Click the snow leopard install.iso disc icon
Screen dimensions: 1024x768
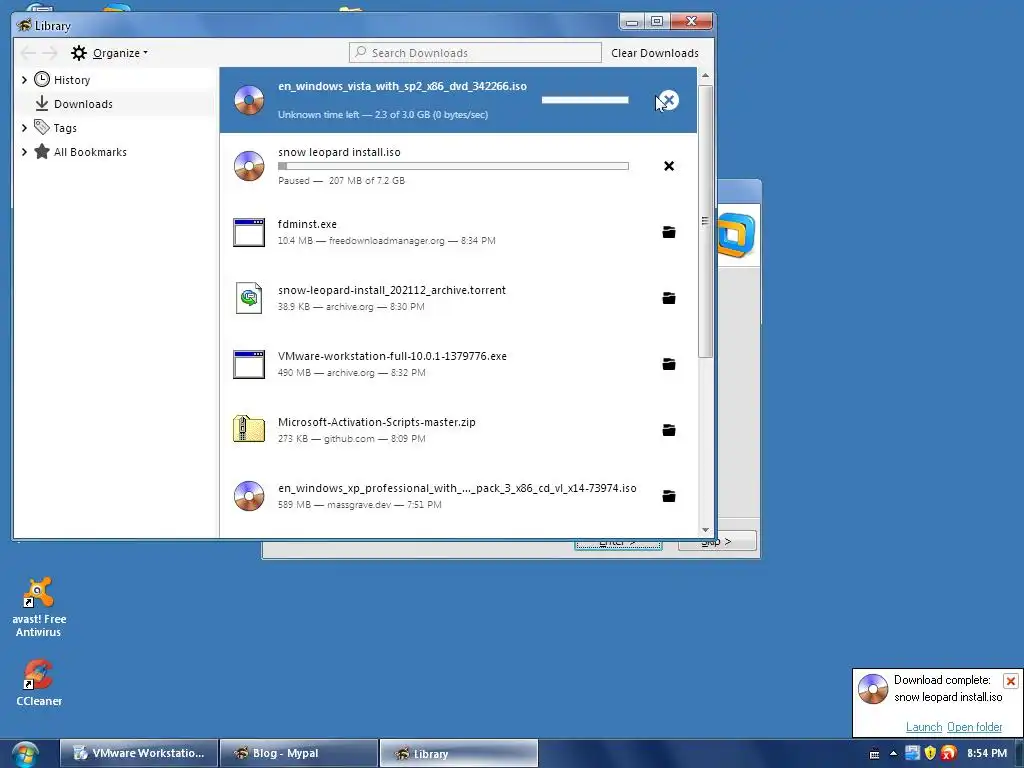click(x=249, y=166)
